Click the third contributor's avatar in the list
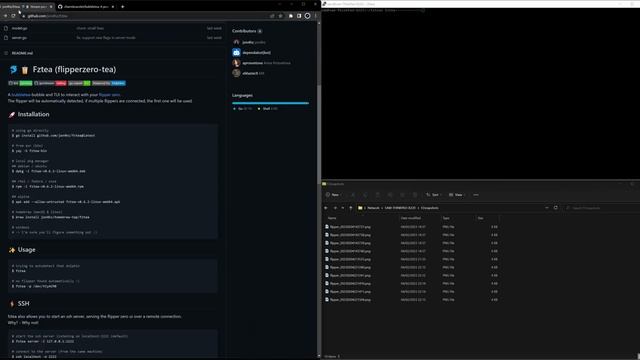Viewport: 640px width, 360px height. tap(236, 63)
